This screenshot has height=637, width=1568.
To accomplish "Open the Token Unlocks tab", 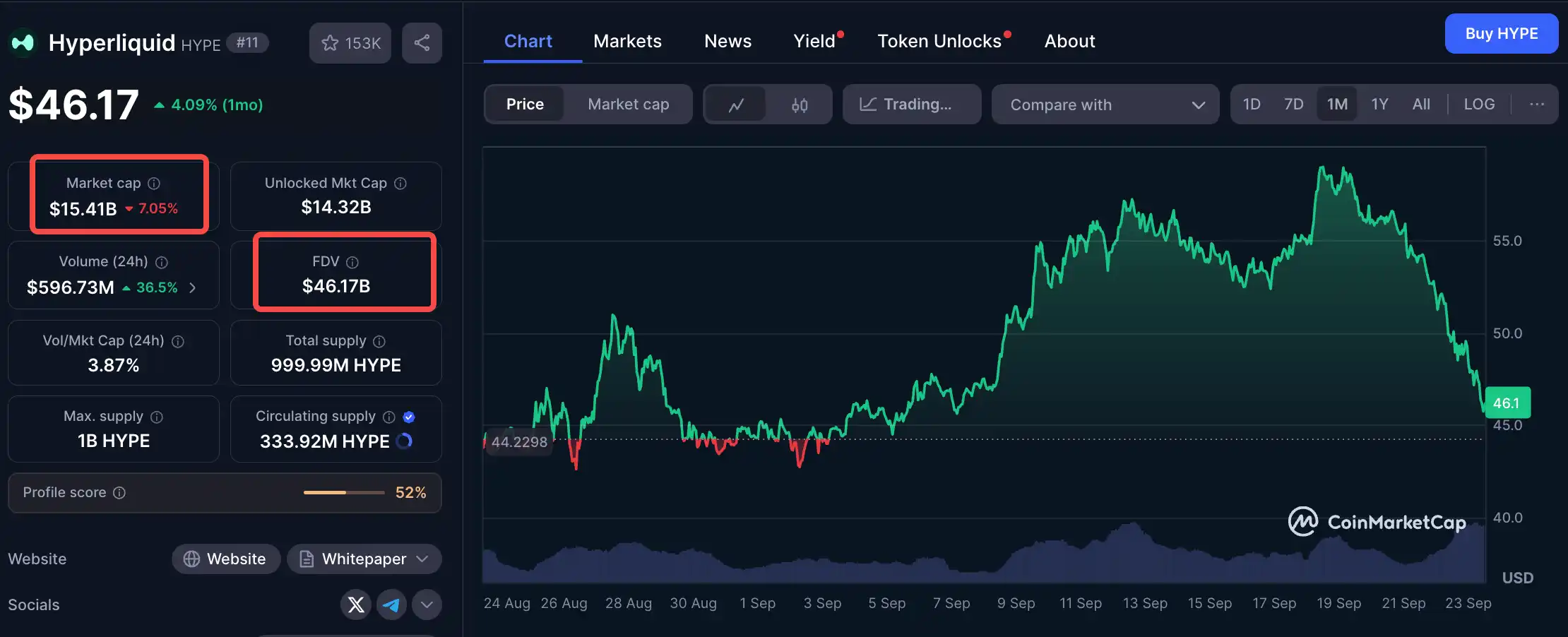I will pos(940,41).
